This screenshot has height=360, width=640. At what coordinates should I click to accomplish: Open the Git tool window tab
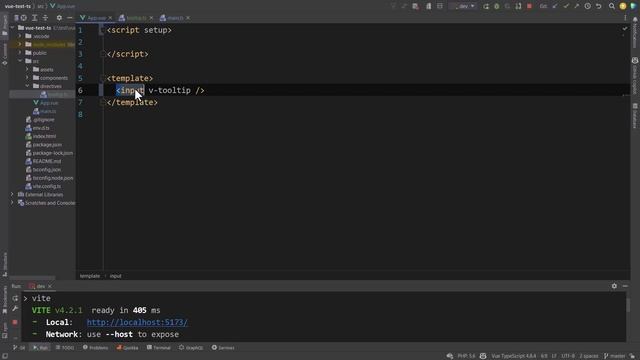click(x=19, y=348)
